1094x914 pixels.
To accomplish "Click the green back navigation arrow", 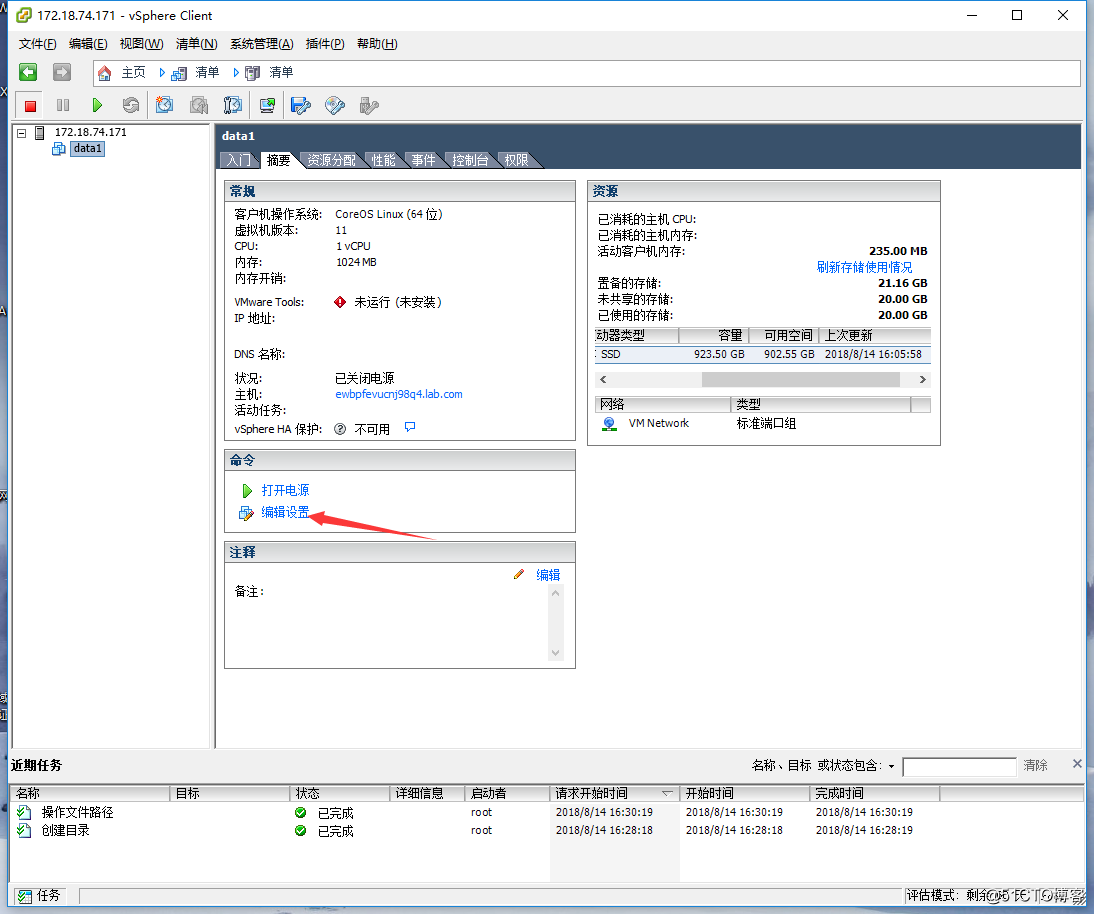I will [28, 72].
